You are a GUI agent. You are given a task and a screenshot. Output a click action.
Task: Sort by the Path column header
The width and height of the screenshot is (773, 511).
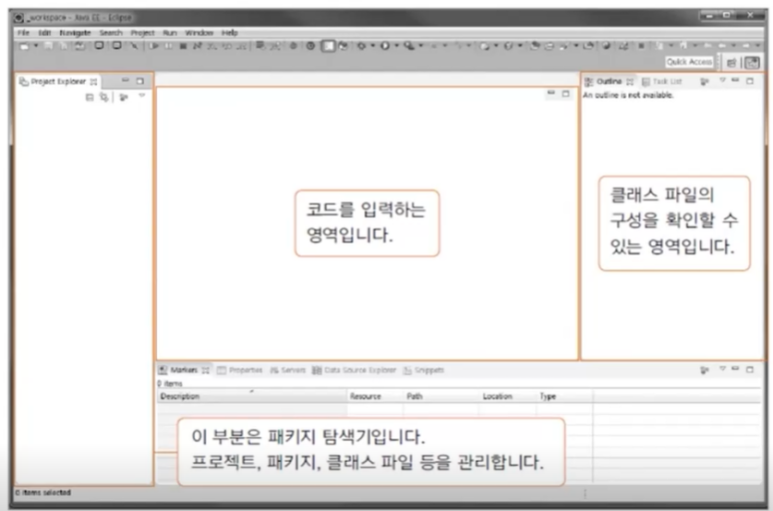tap(441, 396)
